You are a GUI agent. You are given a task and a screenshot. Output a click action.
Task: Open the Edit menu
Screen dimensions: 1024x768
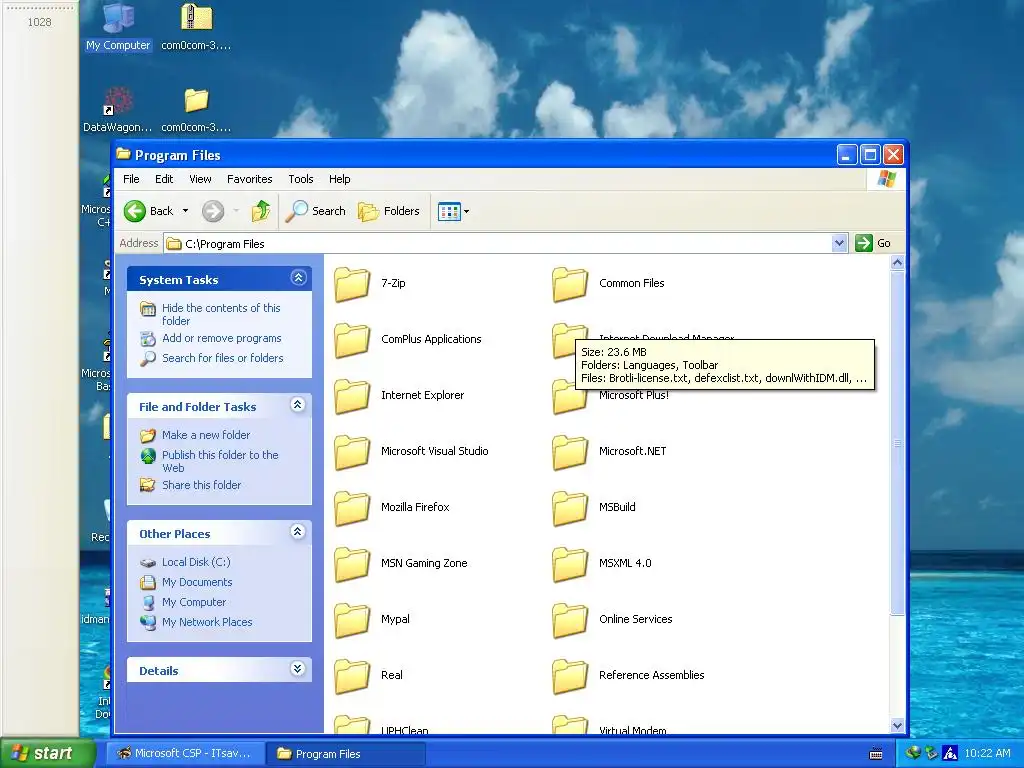coord(164,179)
